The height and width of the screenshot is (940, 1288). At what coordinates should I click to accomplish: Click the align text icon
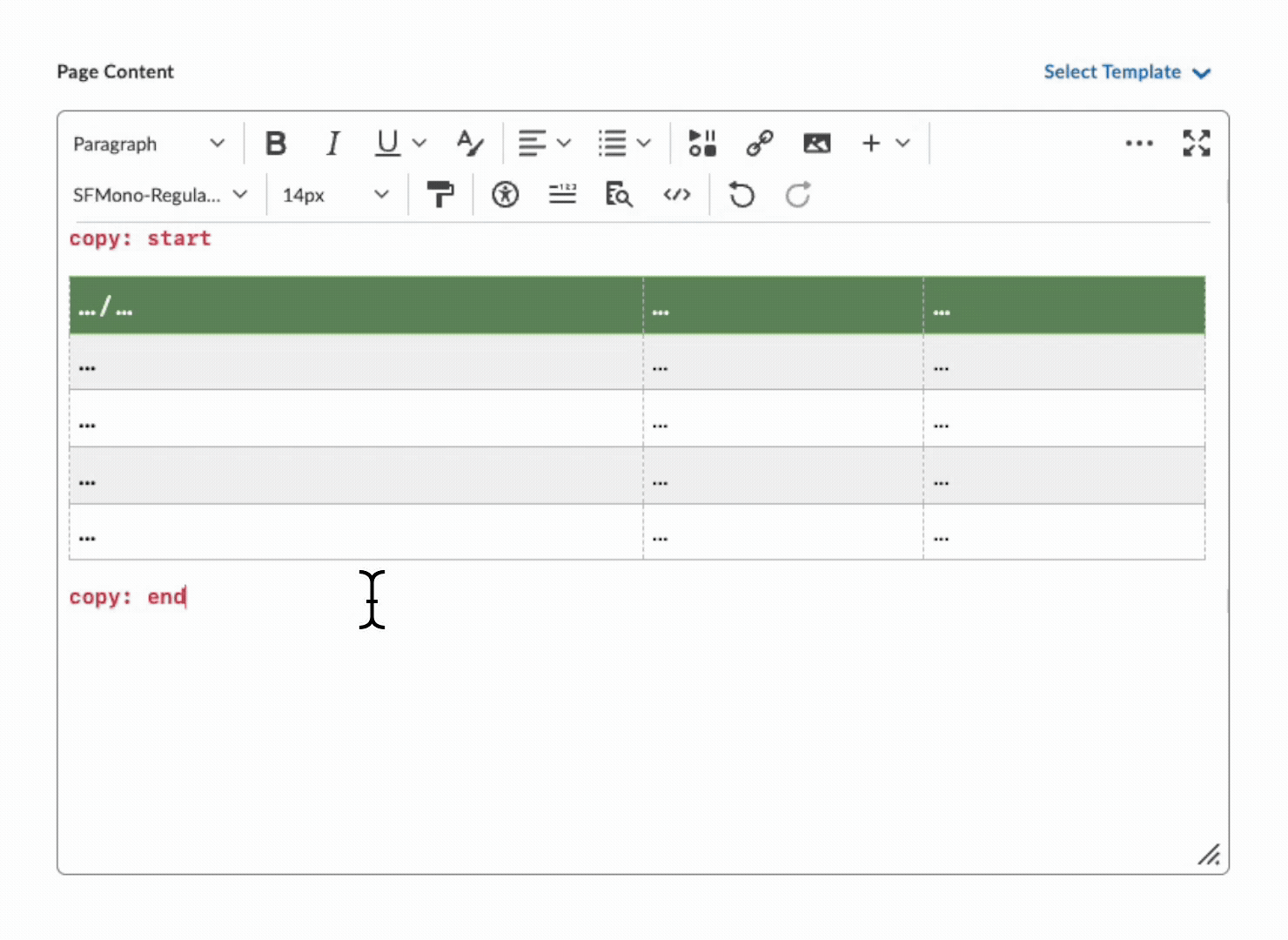coord(532,144)
